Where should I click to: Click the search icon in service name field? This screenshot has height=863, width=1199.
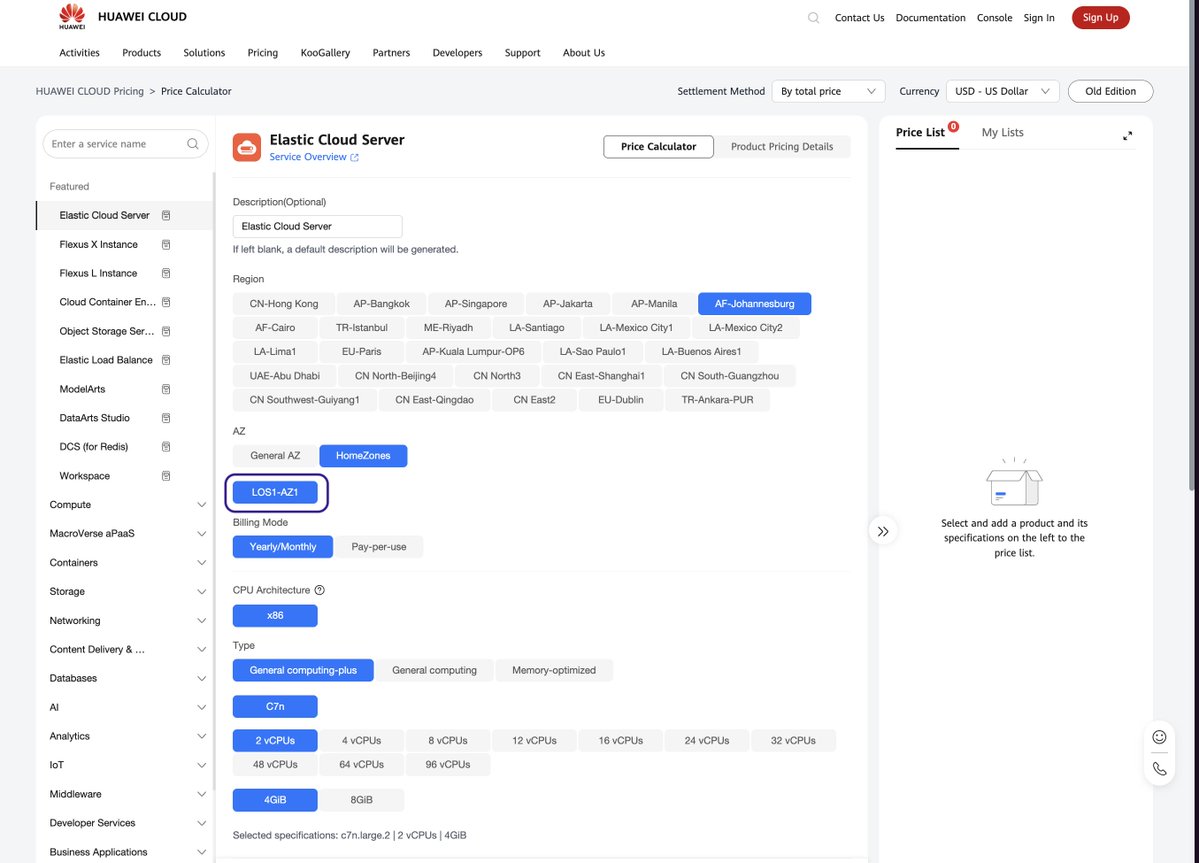point(193,144)
